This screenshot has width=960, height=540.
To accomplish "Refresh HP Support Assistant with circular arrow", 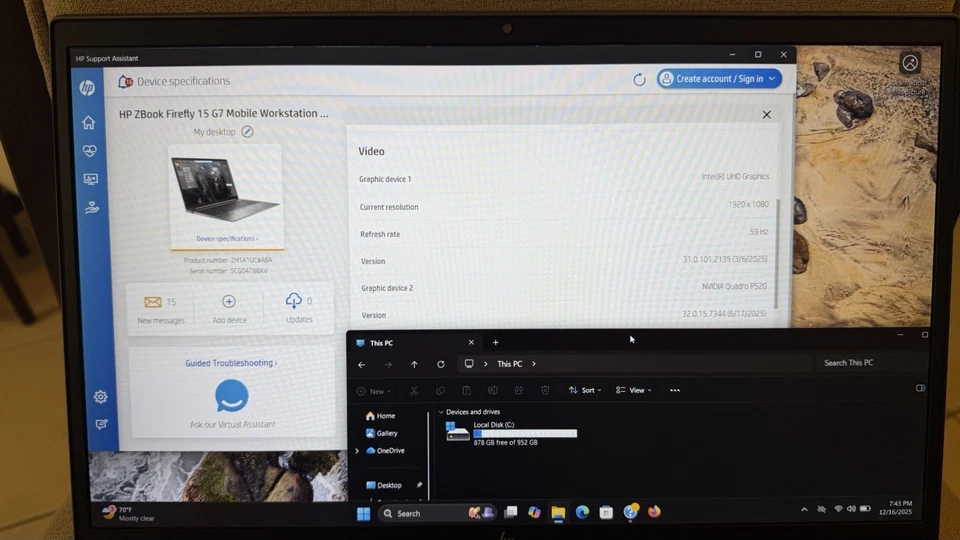I will (x=639, y=80).
